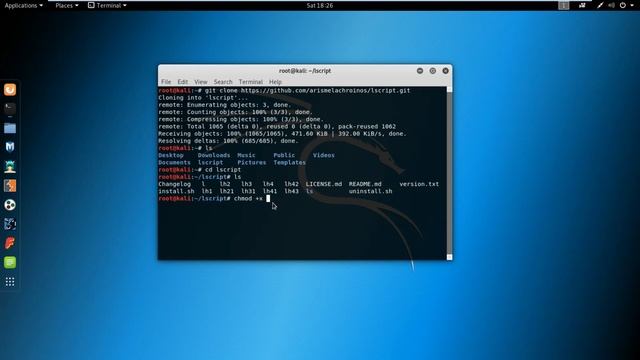Click 'Documents' directory name
The image size is (640, 360).
174,162
